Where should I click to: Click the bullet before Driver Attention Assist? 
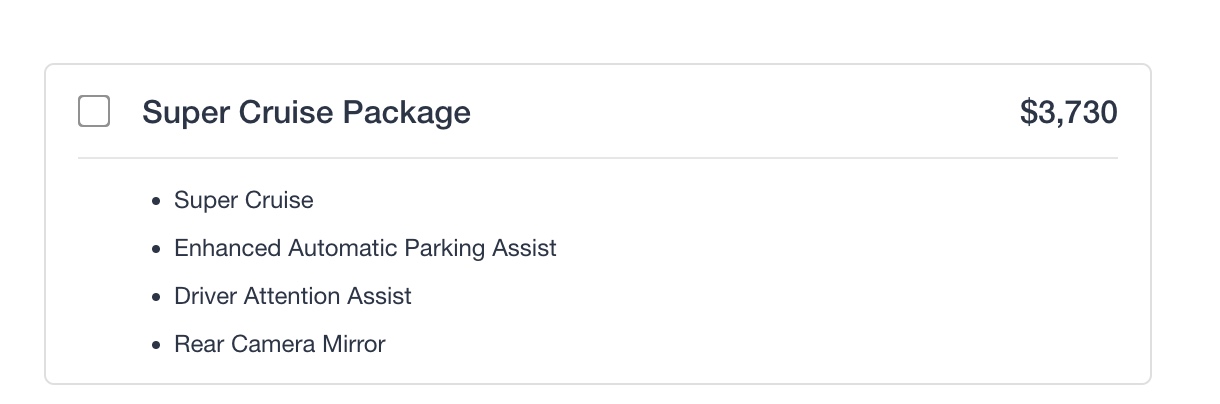(156, 297)
